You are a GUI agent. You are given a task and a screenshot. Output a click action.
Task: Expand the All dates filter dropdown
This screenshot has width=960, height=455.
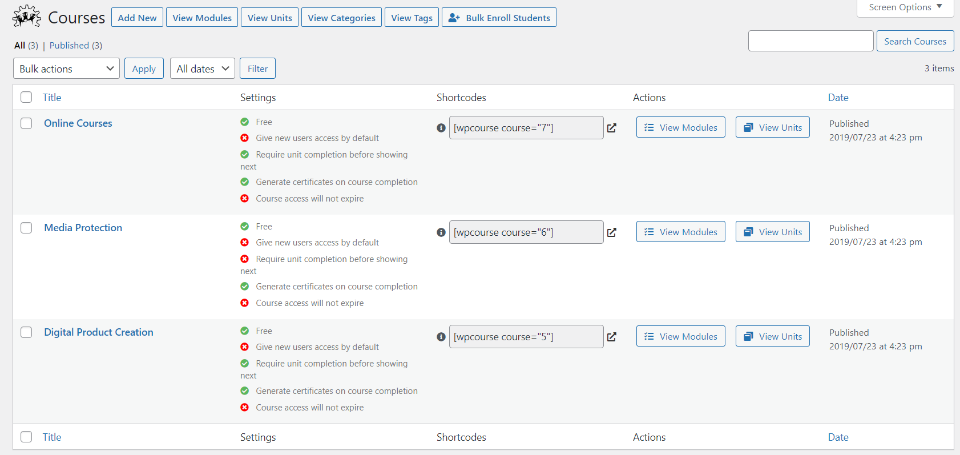(202, 68)
